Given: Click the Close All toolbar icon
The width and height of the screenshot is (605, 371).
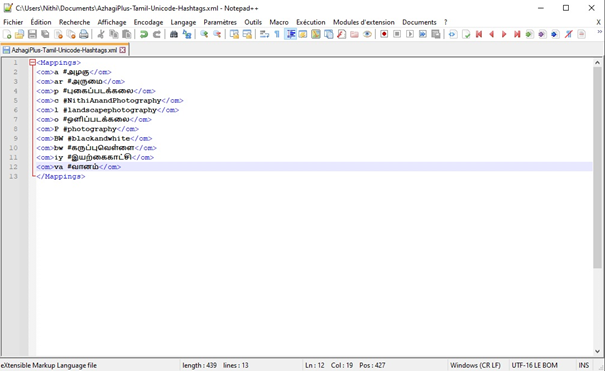Looking at the screenshot, I should 71,34.
